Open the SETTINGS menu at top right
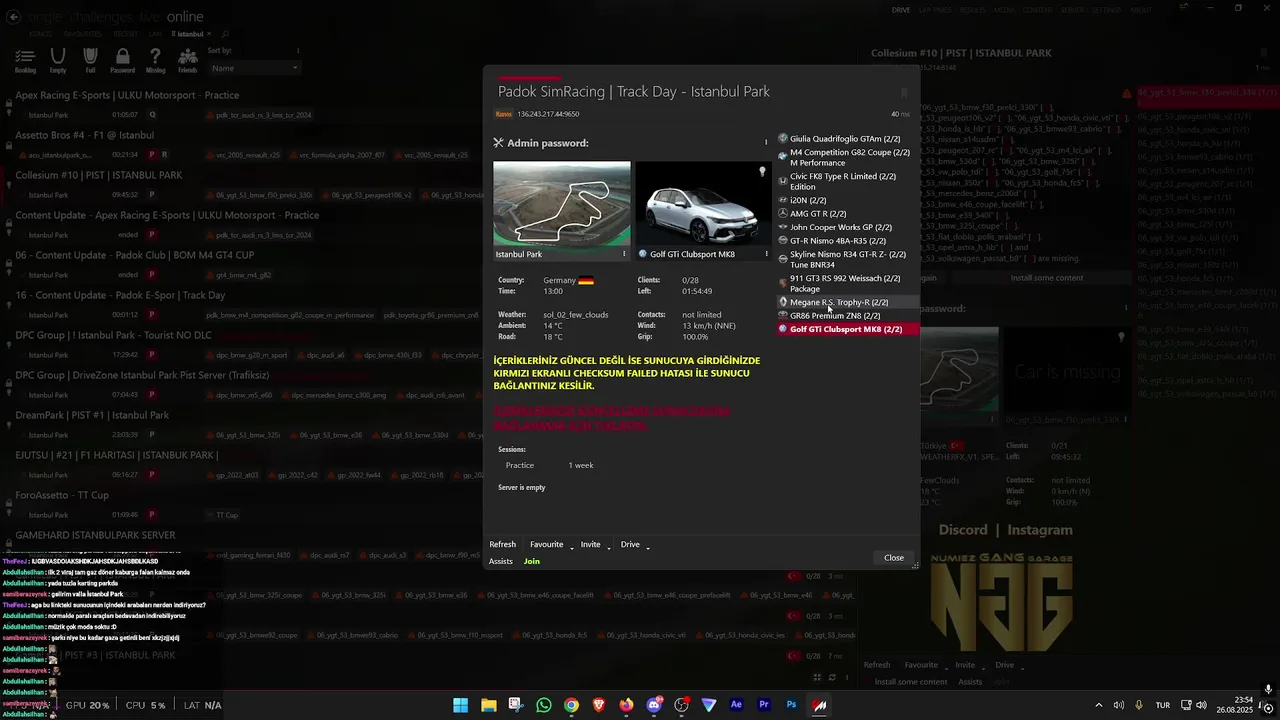Image resolution: width=1280 pixels, height=720 pixels. tap(1106, 10)
